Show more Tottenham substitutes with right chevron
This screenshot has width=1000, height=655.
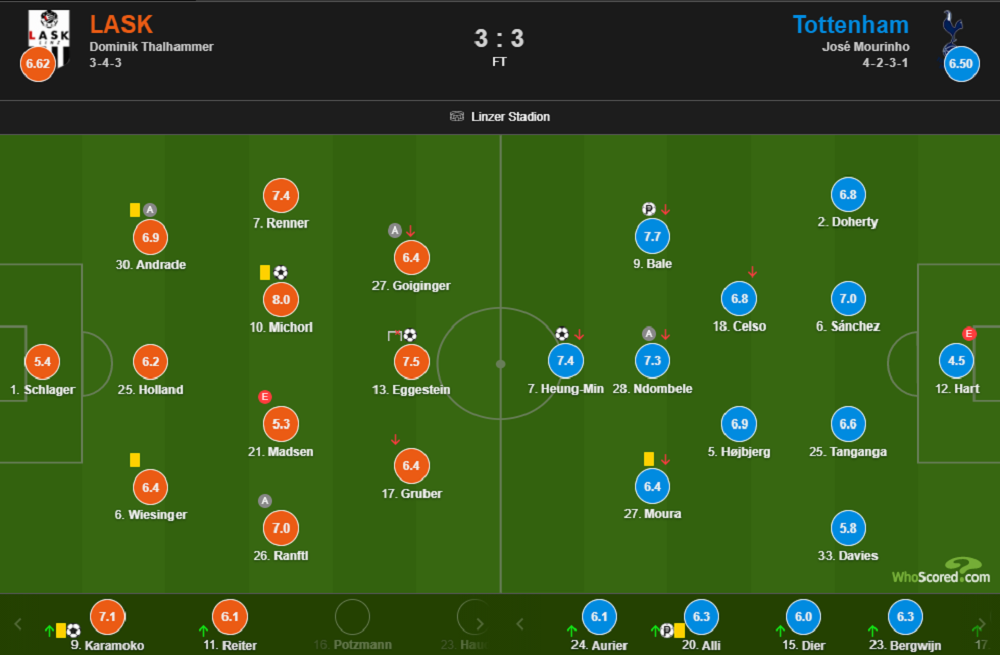[x=982, y=624]
